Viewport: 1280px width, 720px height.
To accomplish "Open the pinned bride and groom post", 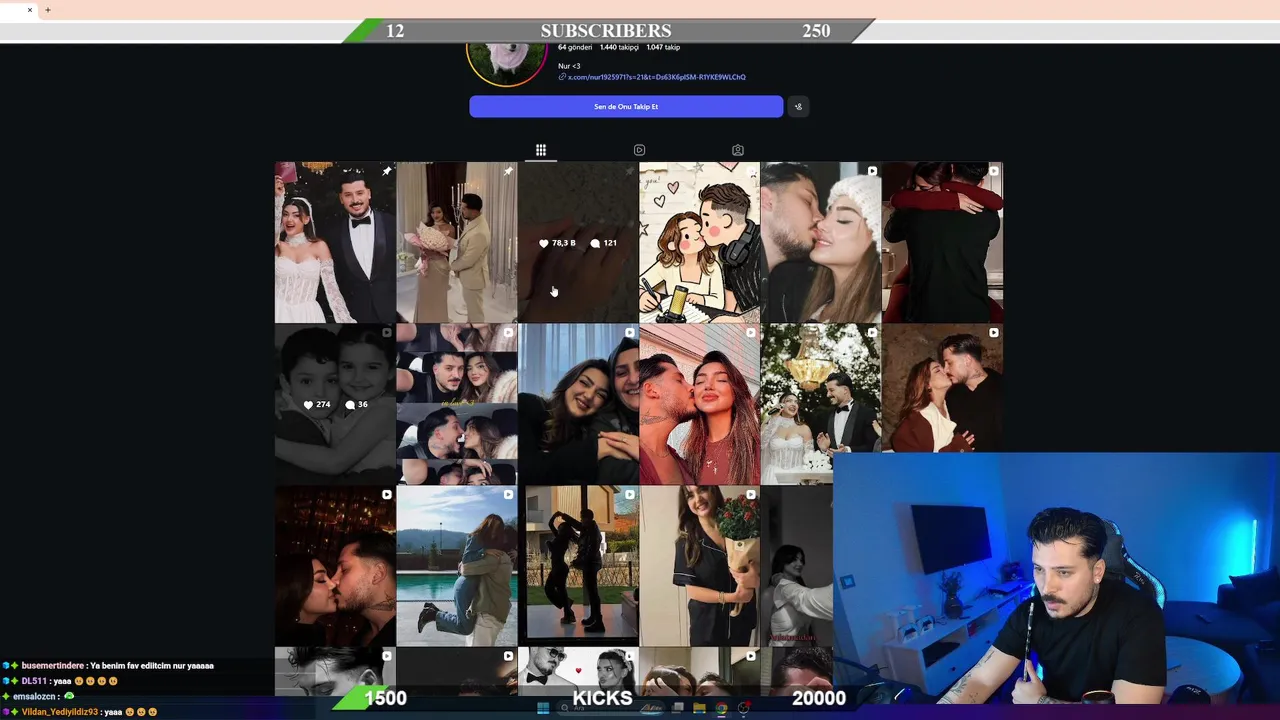I will click(x=335, y=242).
